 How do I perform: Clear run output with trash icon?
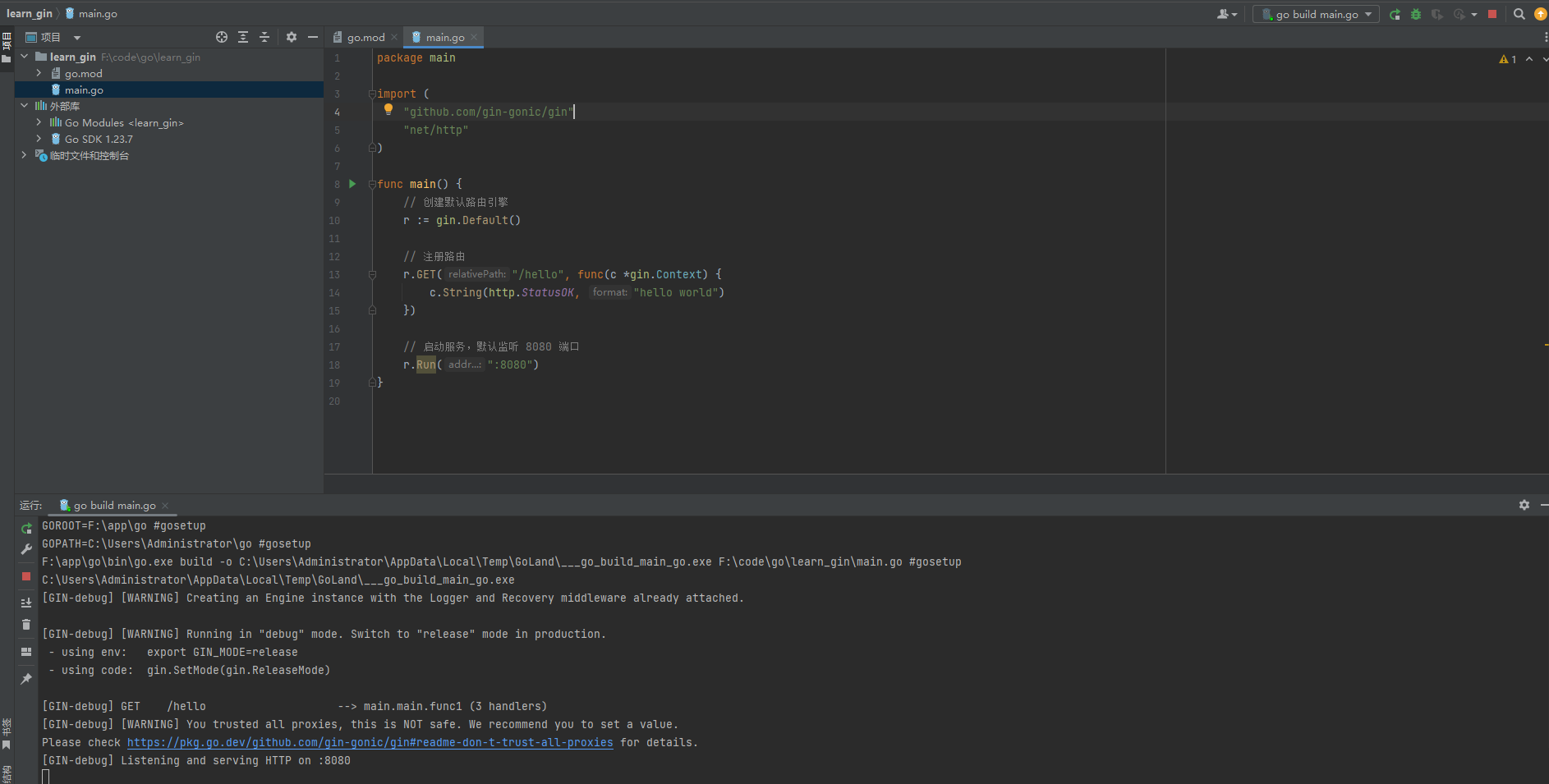pyautogui.click(x=26, y=625)
